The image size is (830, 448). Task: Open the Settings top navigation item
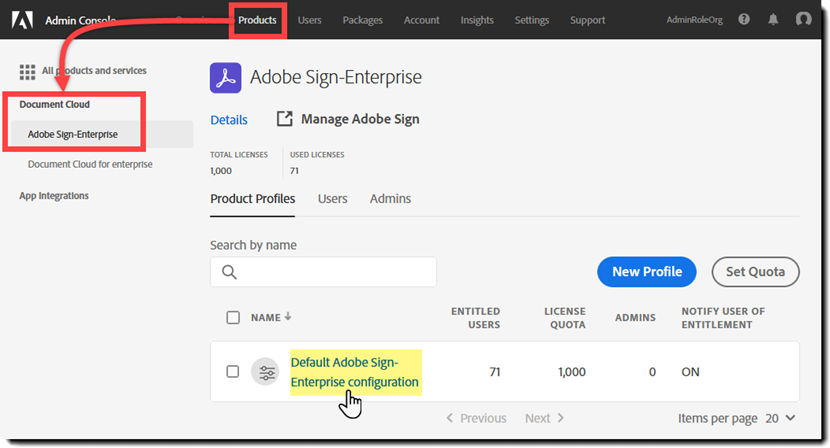click(532, 20)
